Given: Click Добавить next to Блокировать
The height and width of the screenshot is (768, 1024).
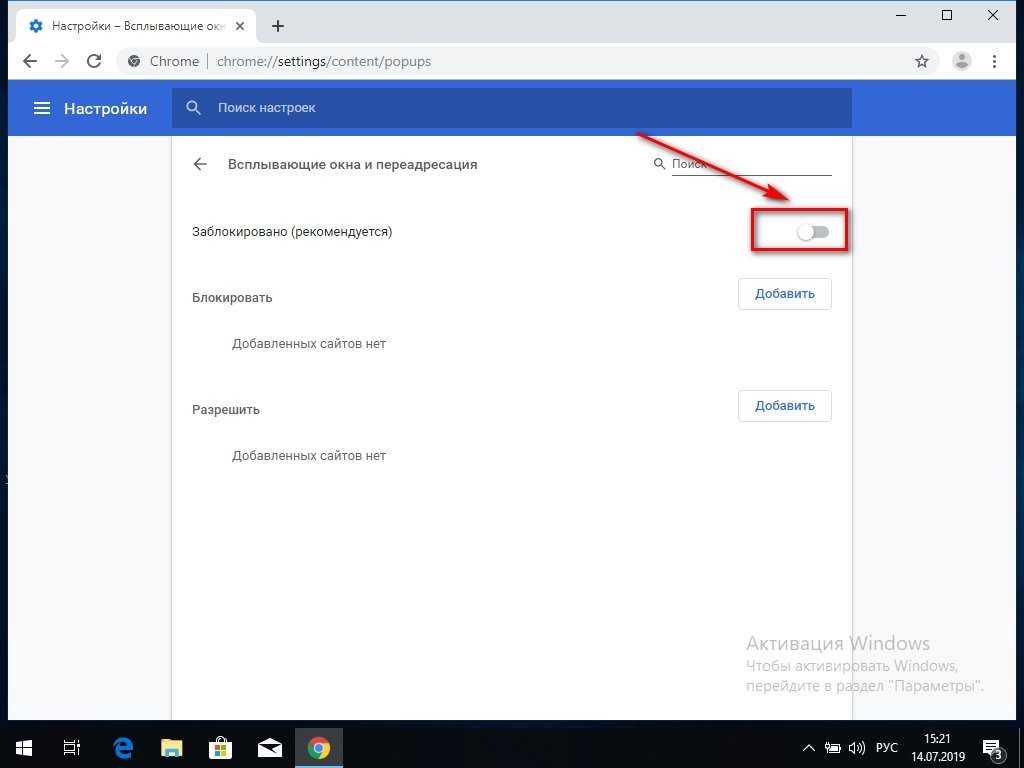Looking at the screenshot, I should [x=784, y=294].
